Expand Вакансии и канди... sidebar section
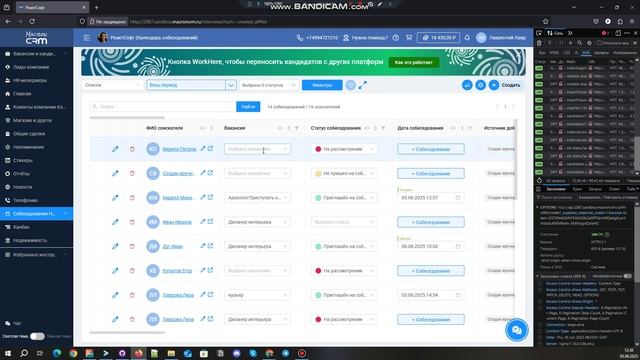Image resolution: width=640 pixels, height=360 pixels. tap(36, 53)
